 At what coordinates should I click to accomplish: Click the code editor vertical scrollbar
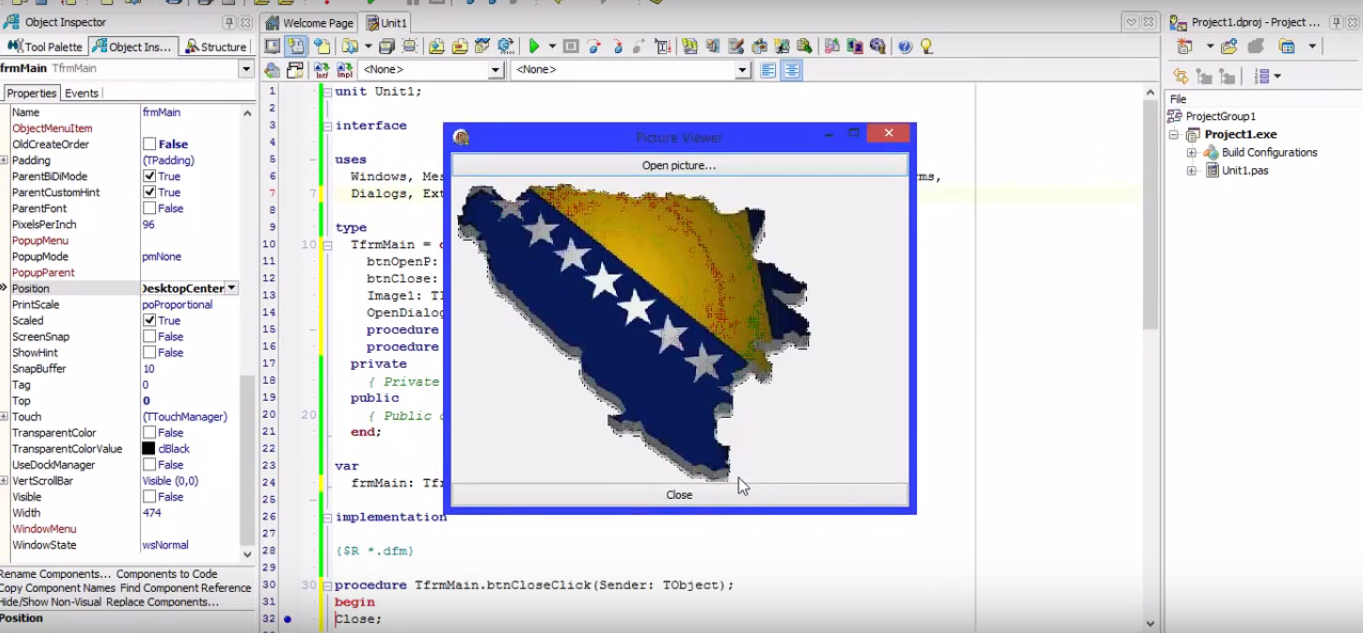click(x=1150, y=357)
